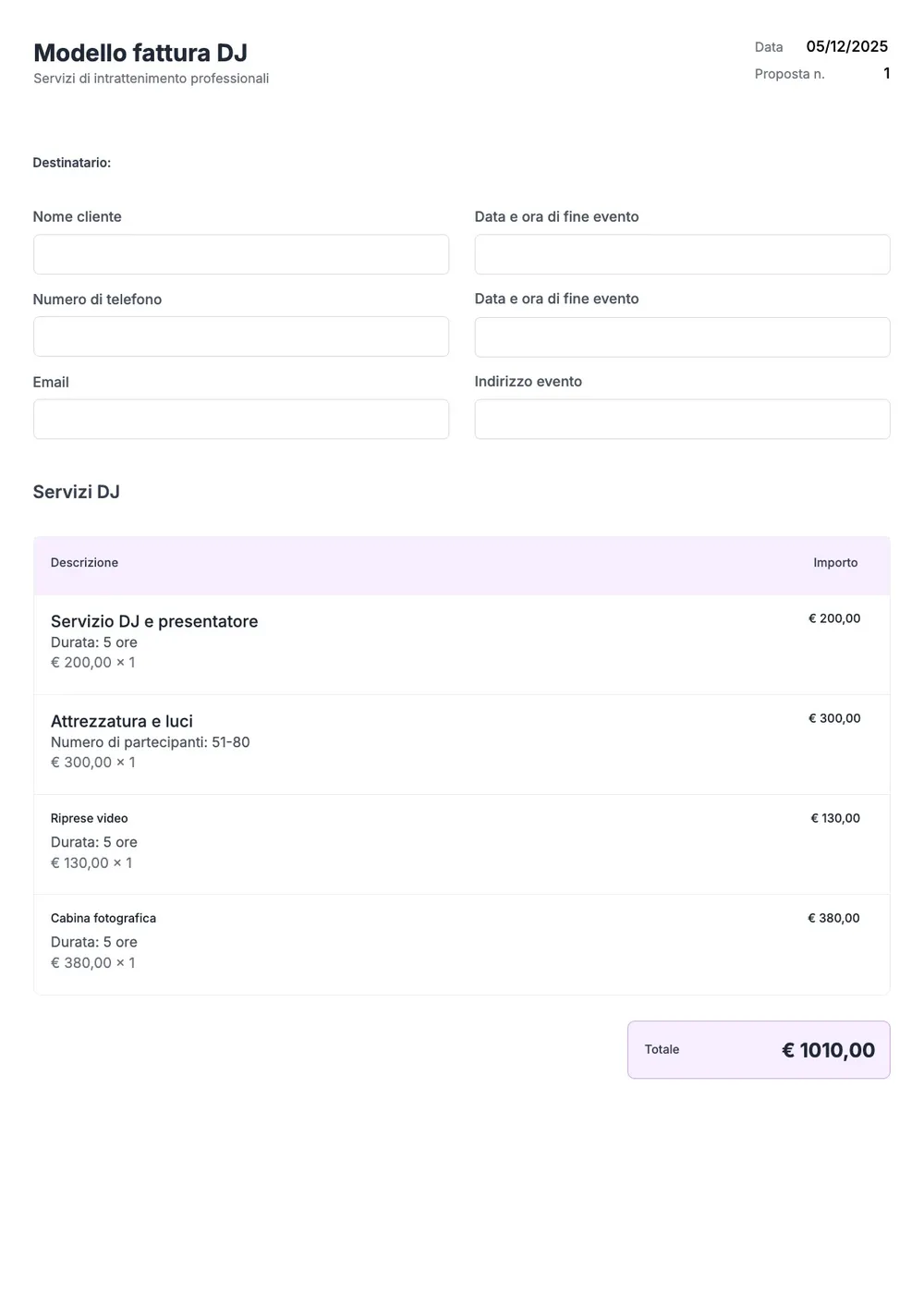This screenshot has width=924, height=1308.
Task: Click the € 300,00 amount for Attrezzatura
Action: [834, 718]
